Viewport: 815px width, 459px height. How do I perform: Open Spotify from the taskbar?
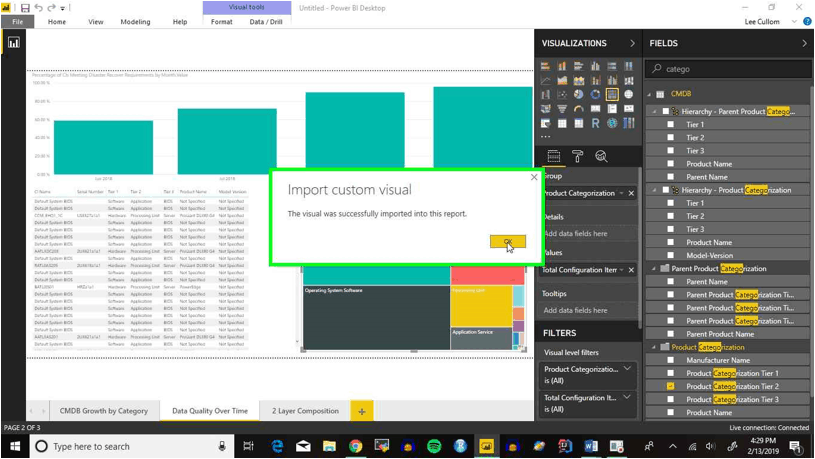coord(434,446)
